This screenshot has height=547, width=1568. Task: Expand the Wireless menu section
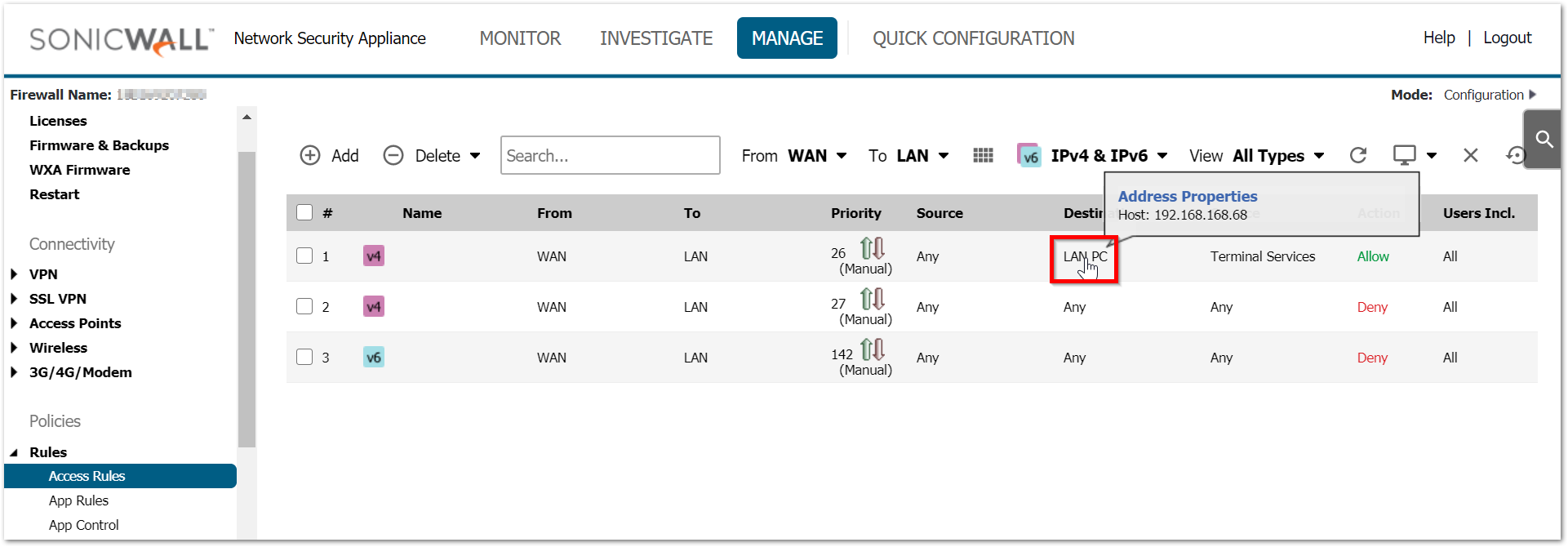[x=14, y=348]
